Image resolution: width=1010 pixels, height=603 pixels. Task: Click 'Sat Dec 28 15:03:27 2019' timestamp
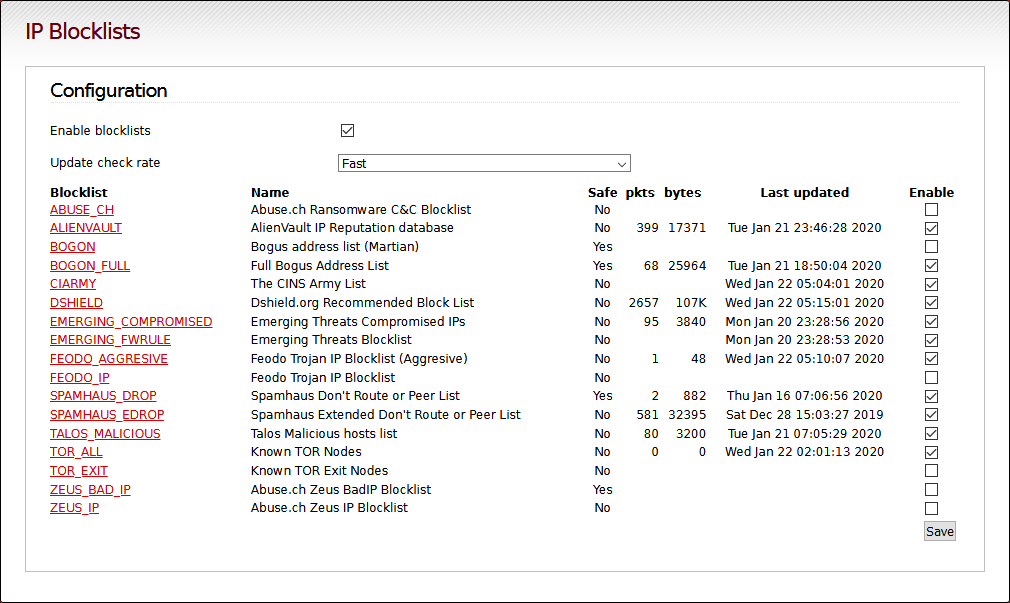point(805,415)
